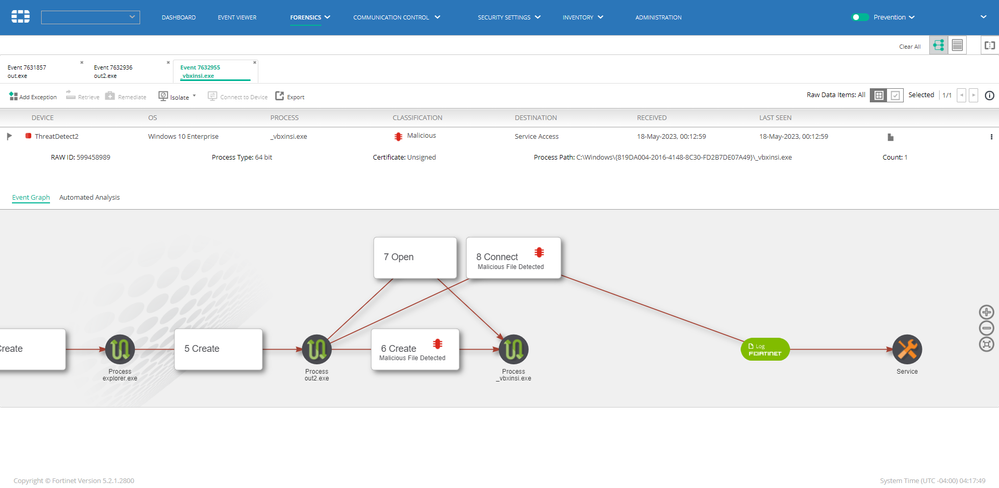Click the RECEIVED column header
999x488 pixels.
(652, 118)
